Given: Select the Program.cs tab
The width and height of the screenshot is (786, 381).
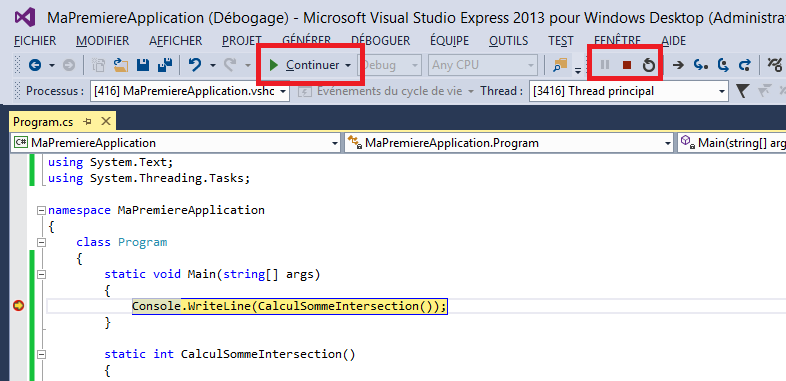Looking at the screenshot, I should point(43,121).
